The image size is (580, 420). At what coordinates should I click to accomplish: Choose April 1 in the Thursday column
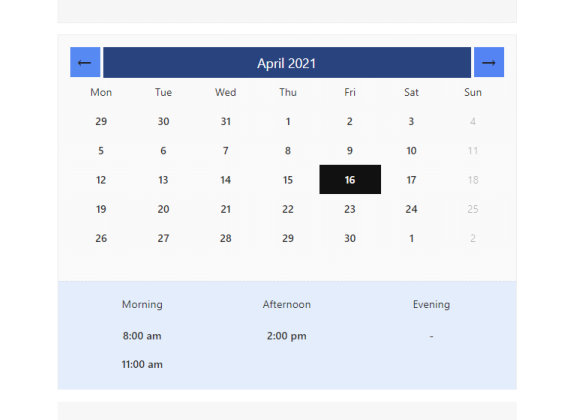tap(288, 121)
